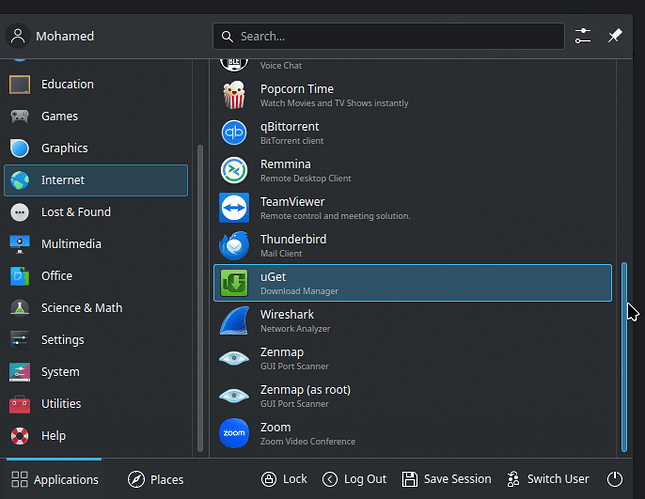Image resolution: width=645 pixels, height=499 pixels.
Task: Open the Science & Math category
Action: click(81, 308)
